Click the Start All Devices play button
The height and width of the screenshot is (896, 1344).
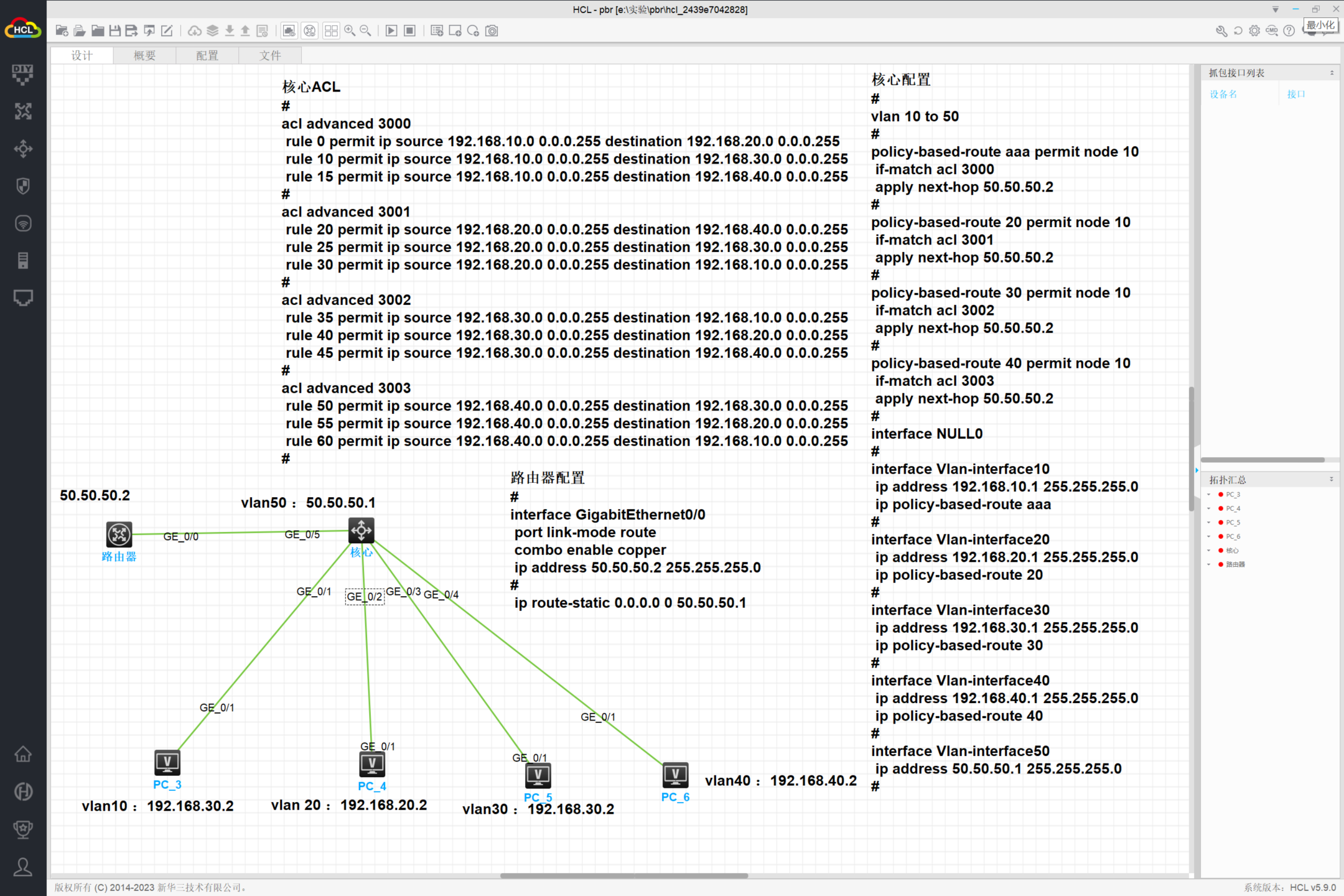(x=391, y=30)
